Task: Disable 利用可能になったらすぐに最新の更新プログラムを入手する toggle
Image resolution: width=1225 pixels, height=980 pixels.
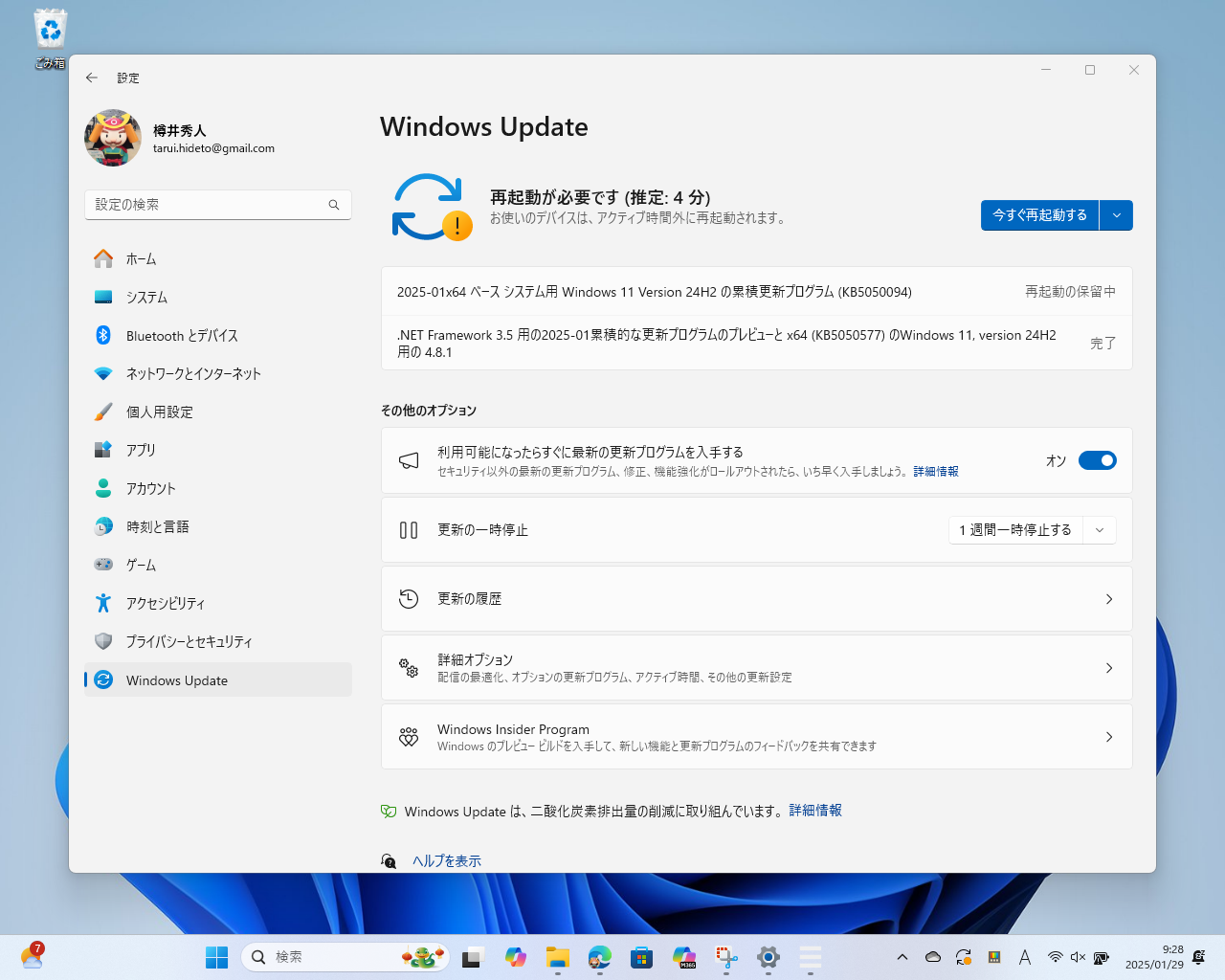Action: (x=1097, y=460)
